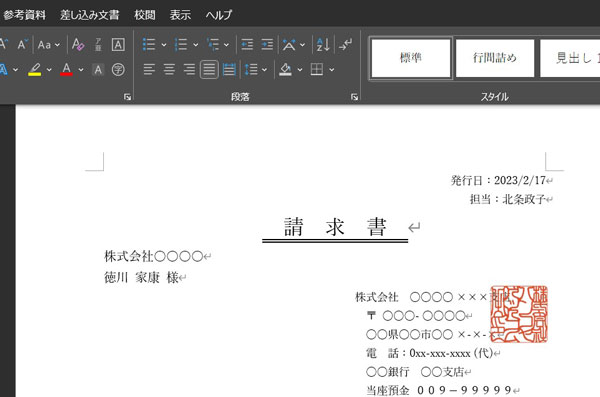The width and height of the screenshot is (600, 397).
Task: Open line spacing dropdown arrow
Action: tap(264, 70)
